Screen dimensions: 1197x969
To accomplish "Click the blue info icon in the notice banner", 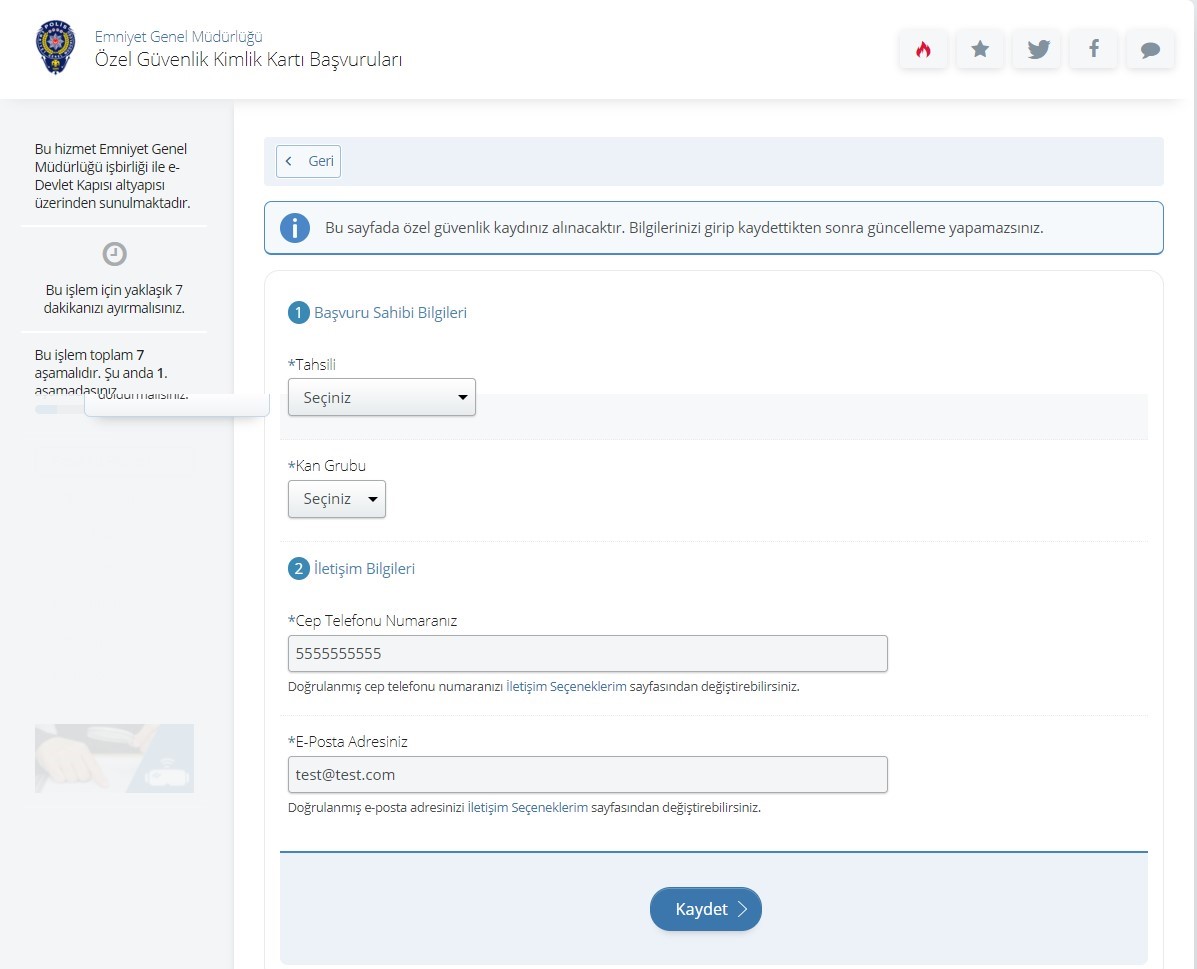I will (294, 228).
